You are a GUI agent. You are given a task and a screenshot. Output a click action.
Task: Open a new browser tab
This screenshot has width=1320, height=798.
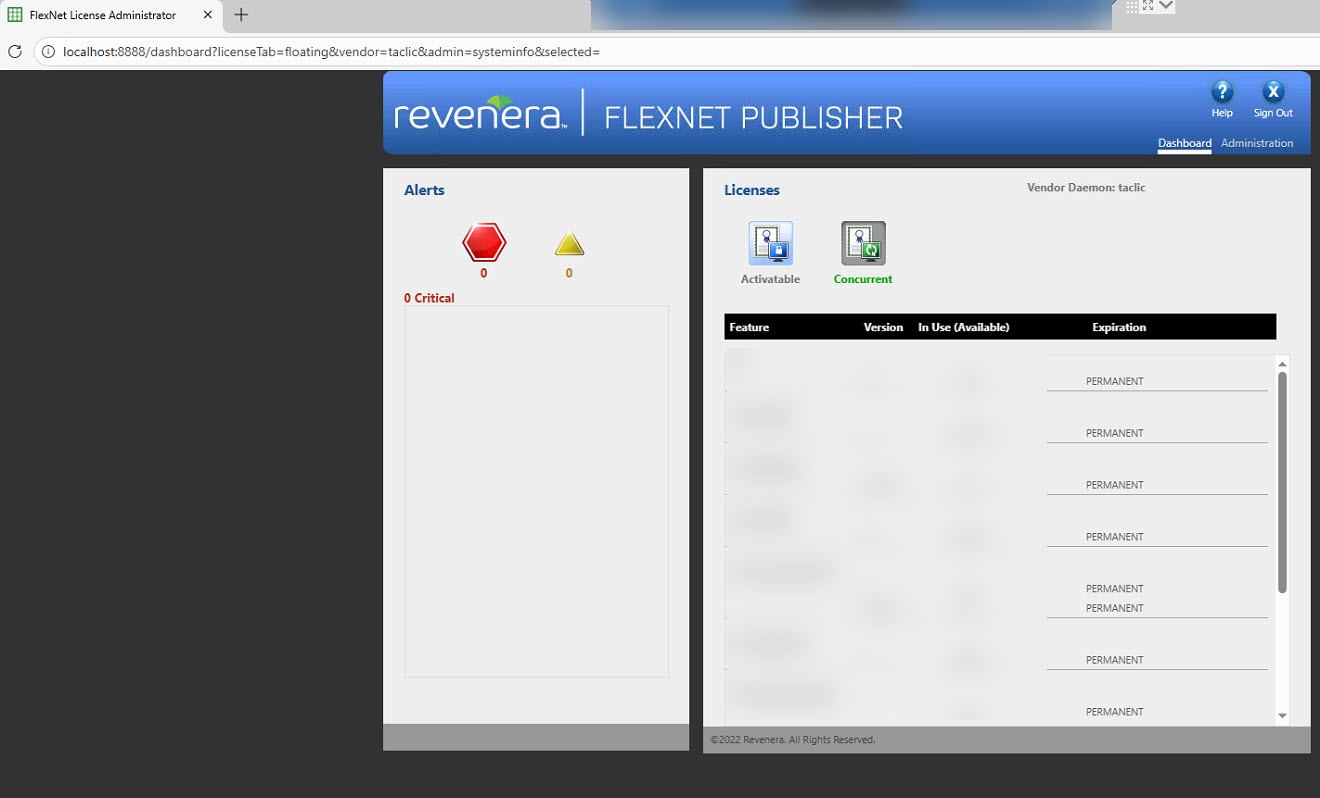click(x=241, y=15)
